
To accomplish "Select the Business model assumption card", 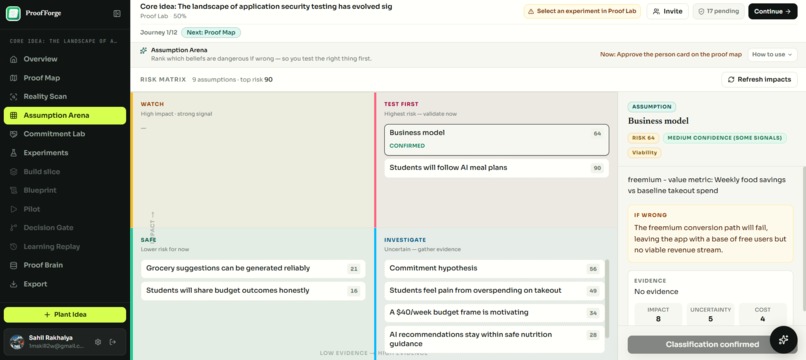I will pyautogui.click(x=496, y=139).
